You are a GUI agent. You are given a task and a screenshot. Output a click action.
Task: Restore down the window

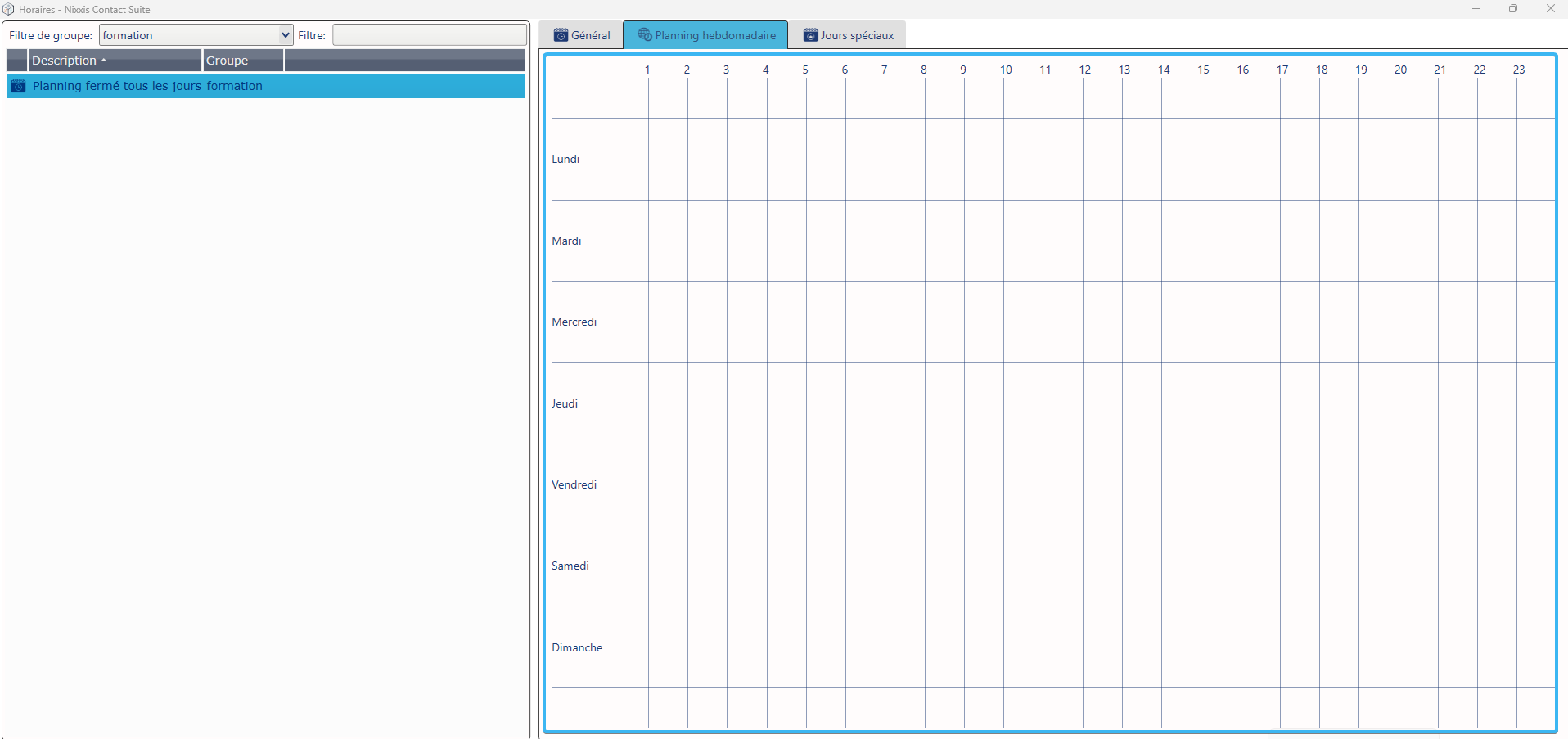pyautogui.click(x=1513, y=9)
